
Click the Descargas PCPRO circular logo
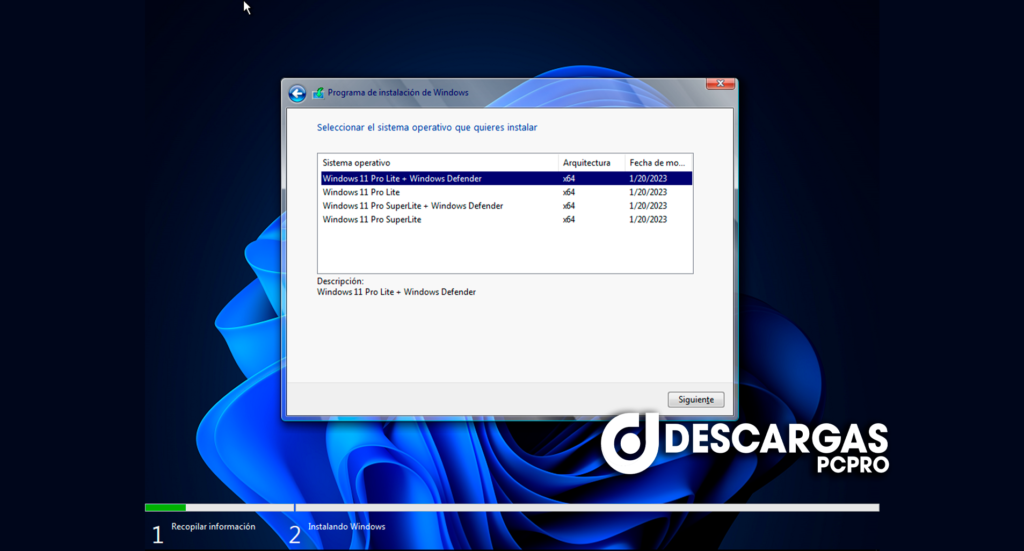(x=629, y=443)
